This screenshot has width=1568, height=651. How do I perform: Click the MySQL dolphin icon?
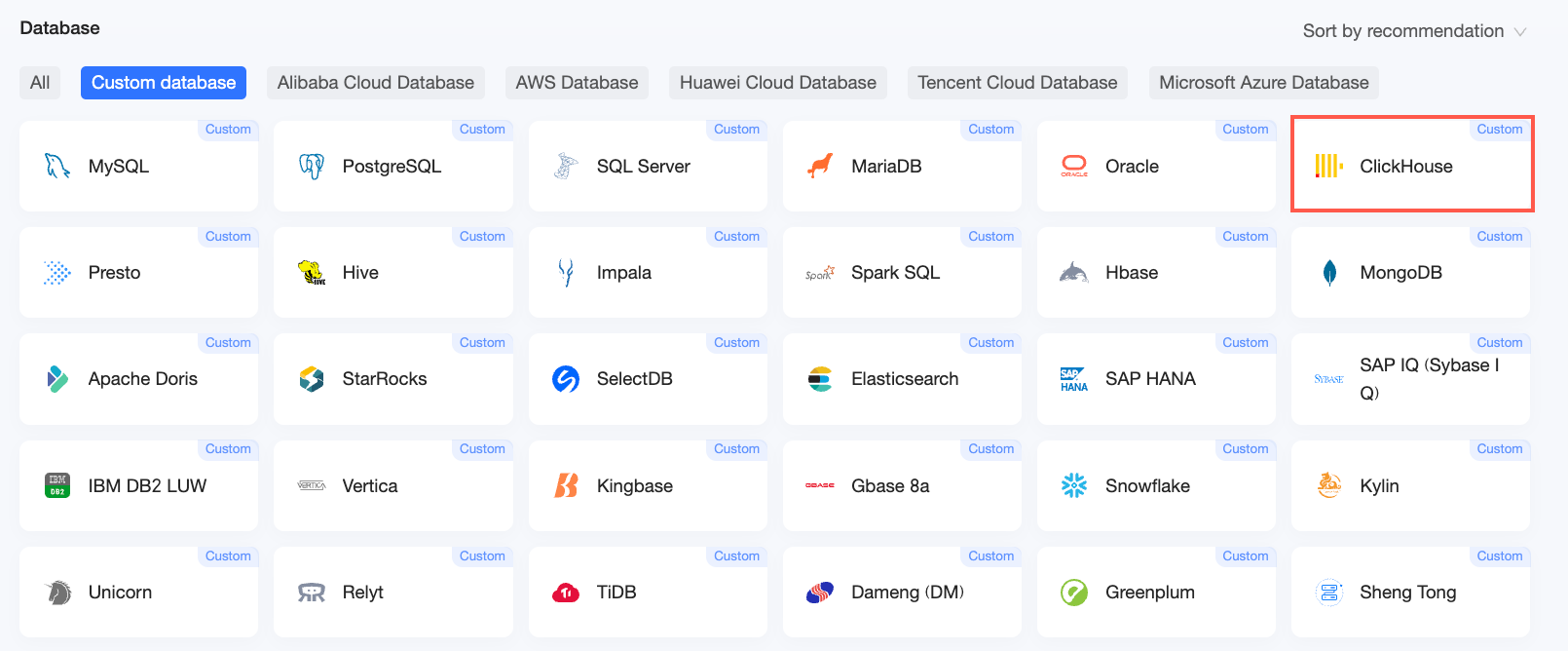pyautogui.click(x=57, y=166)
